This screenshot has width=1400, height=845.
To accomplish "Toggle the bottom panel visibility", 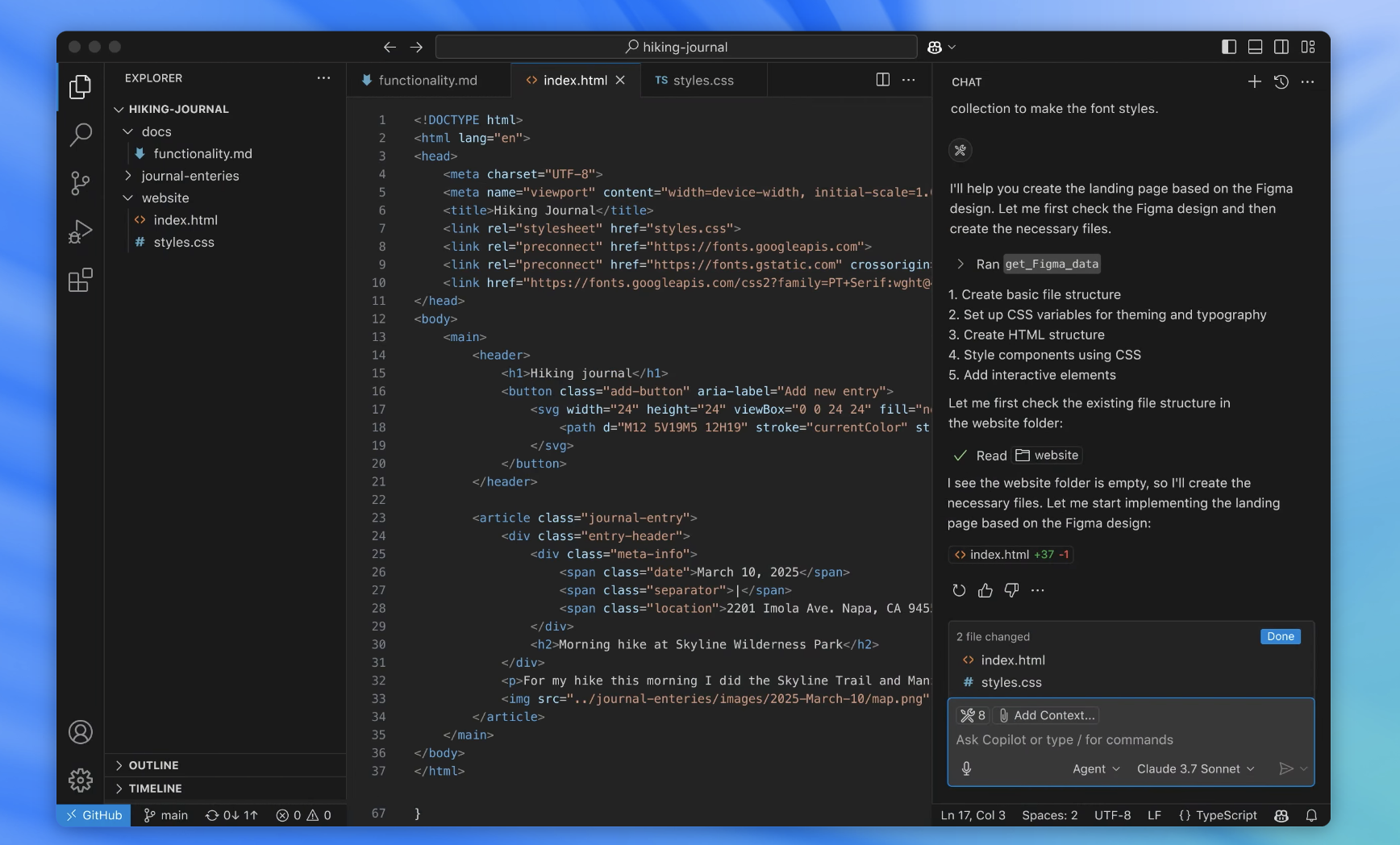I will 1255,47.
